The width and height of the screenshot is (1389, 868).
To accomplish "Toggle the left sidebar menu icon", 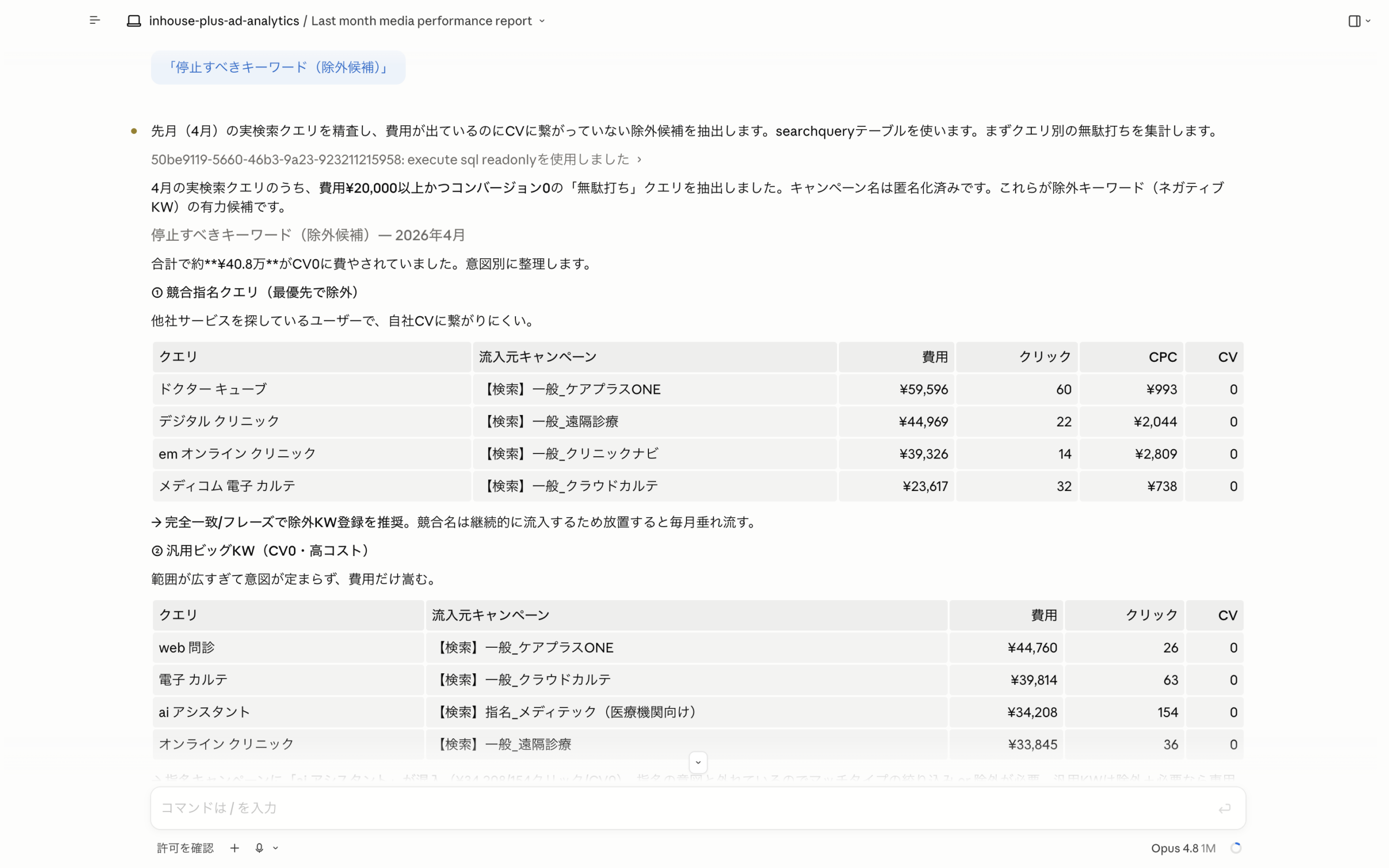I will coord(95,21).
